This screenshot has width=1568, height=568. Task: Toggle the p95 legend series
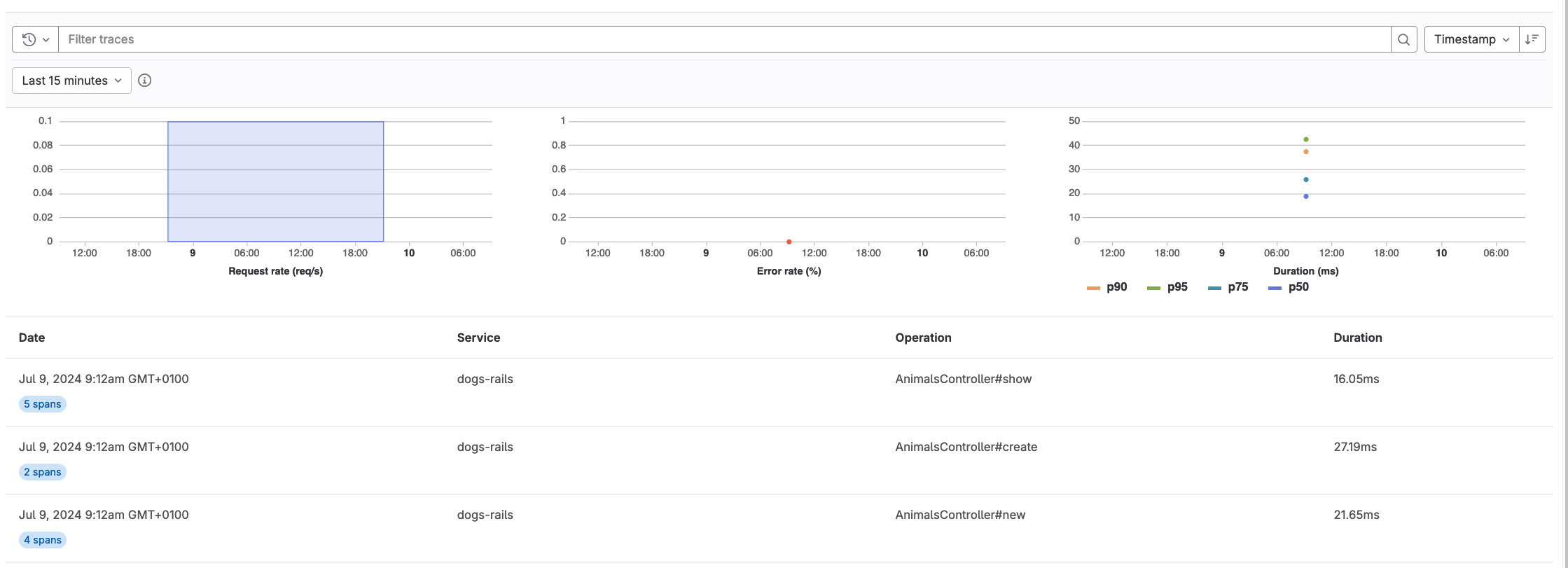click(1177, 287)
